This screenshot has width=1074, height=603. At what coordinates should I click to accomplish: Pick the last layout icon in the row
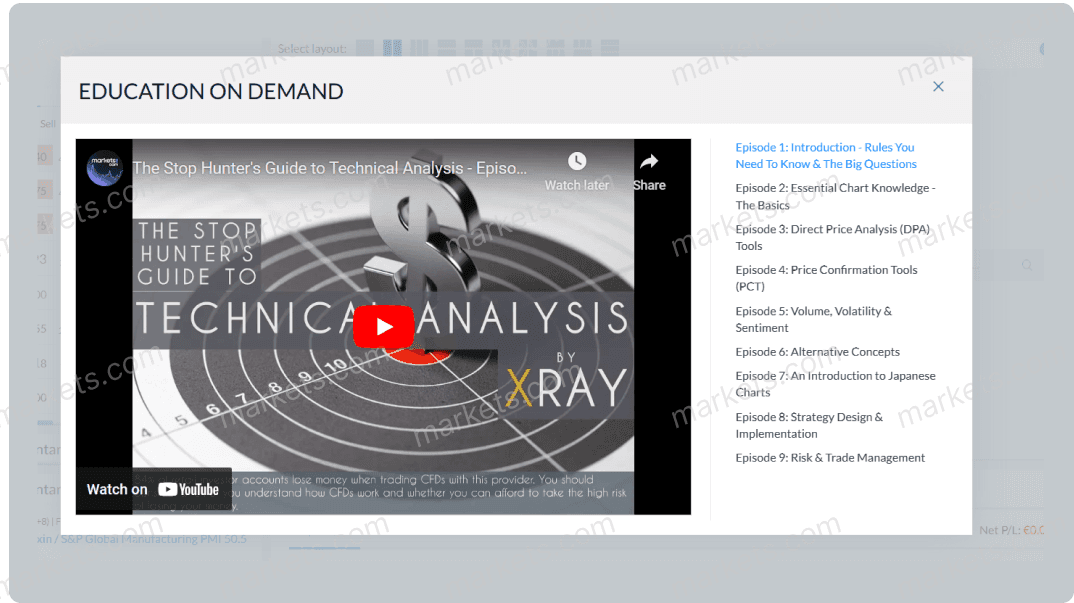click(x=608, y=47)
